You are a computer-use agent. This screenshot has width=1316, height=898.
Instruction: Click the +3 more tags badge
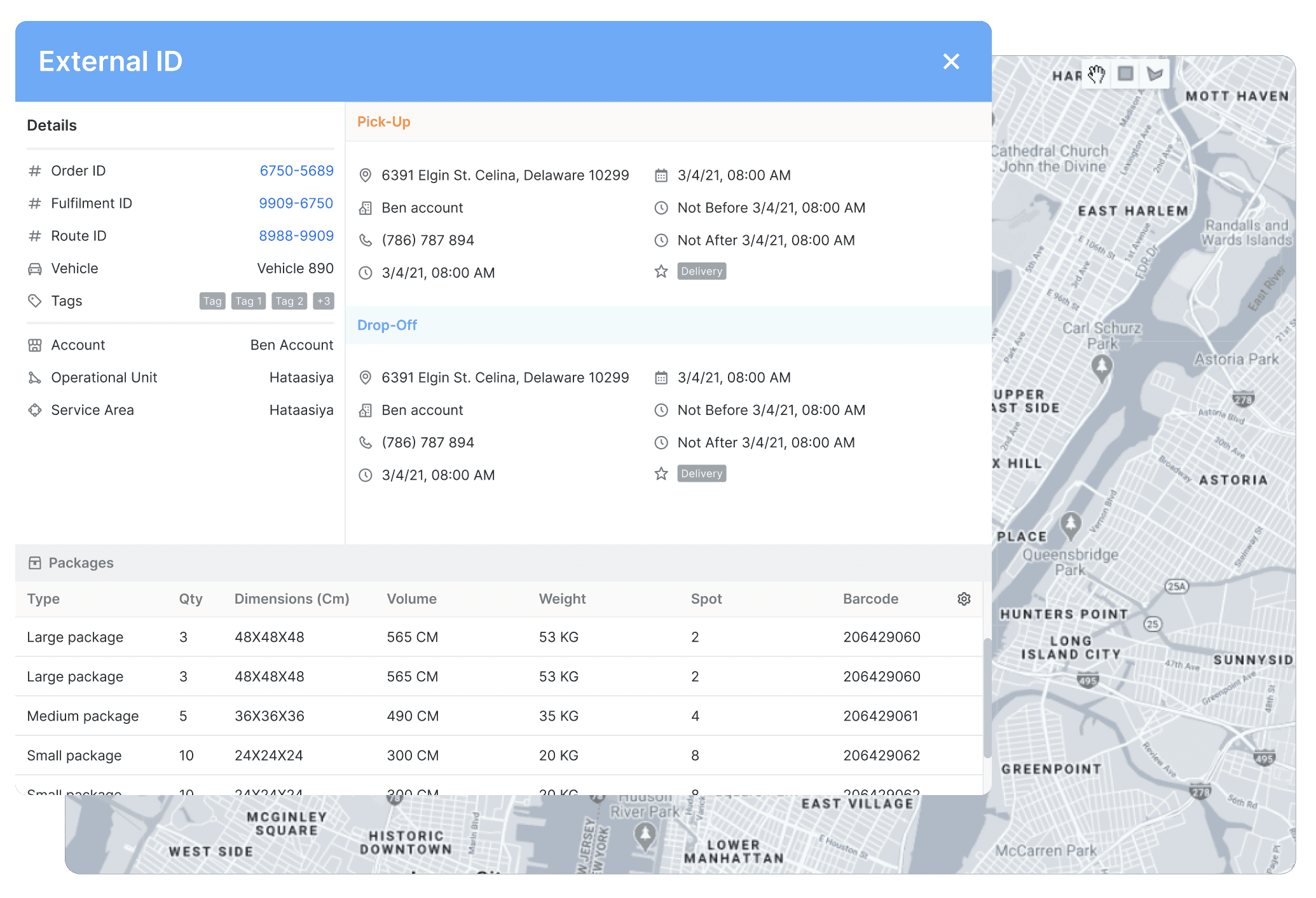pyautogui.click(x=324, y=301)
